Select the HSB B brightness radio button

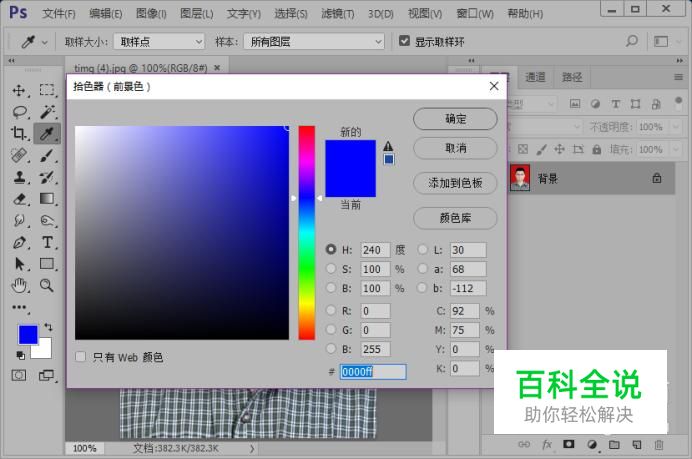[x=331, y=288]
